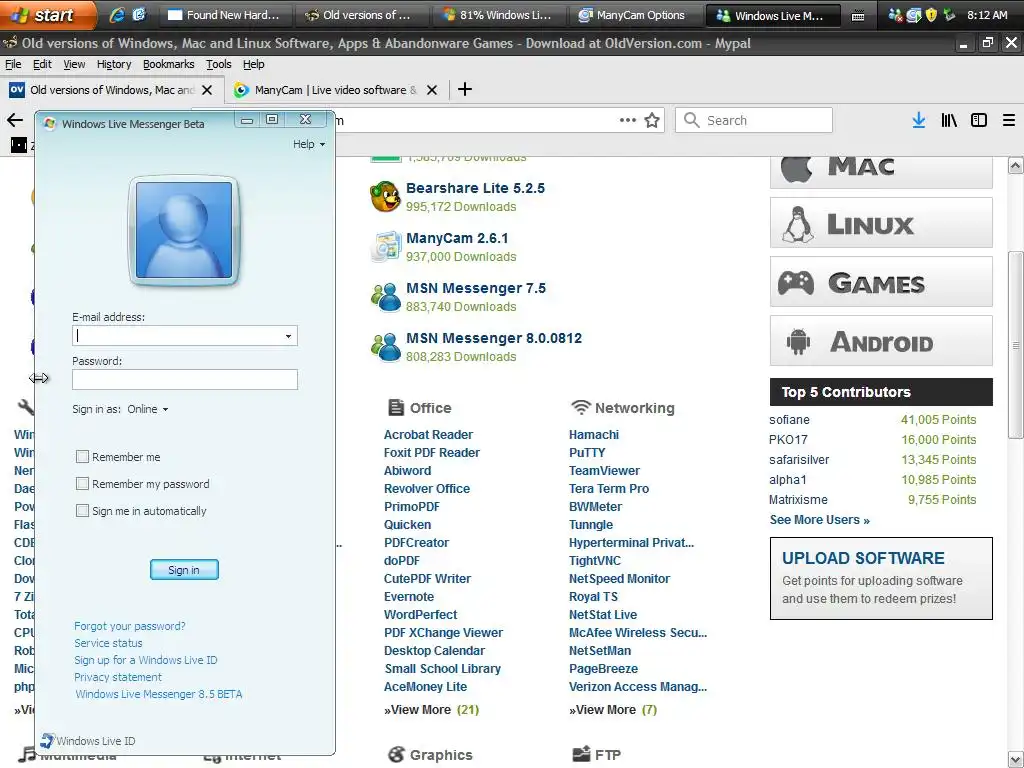Screen dimensions: 1024x768
Task: Click Windows Live Messenger 8.5 BETA link
Action: [159, 694]
